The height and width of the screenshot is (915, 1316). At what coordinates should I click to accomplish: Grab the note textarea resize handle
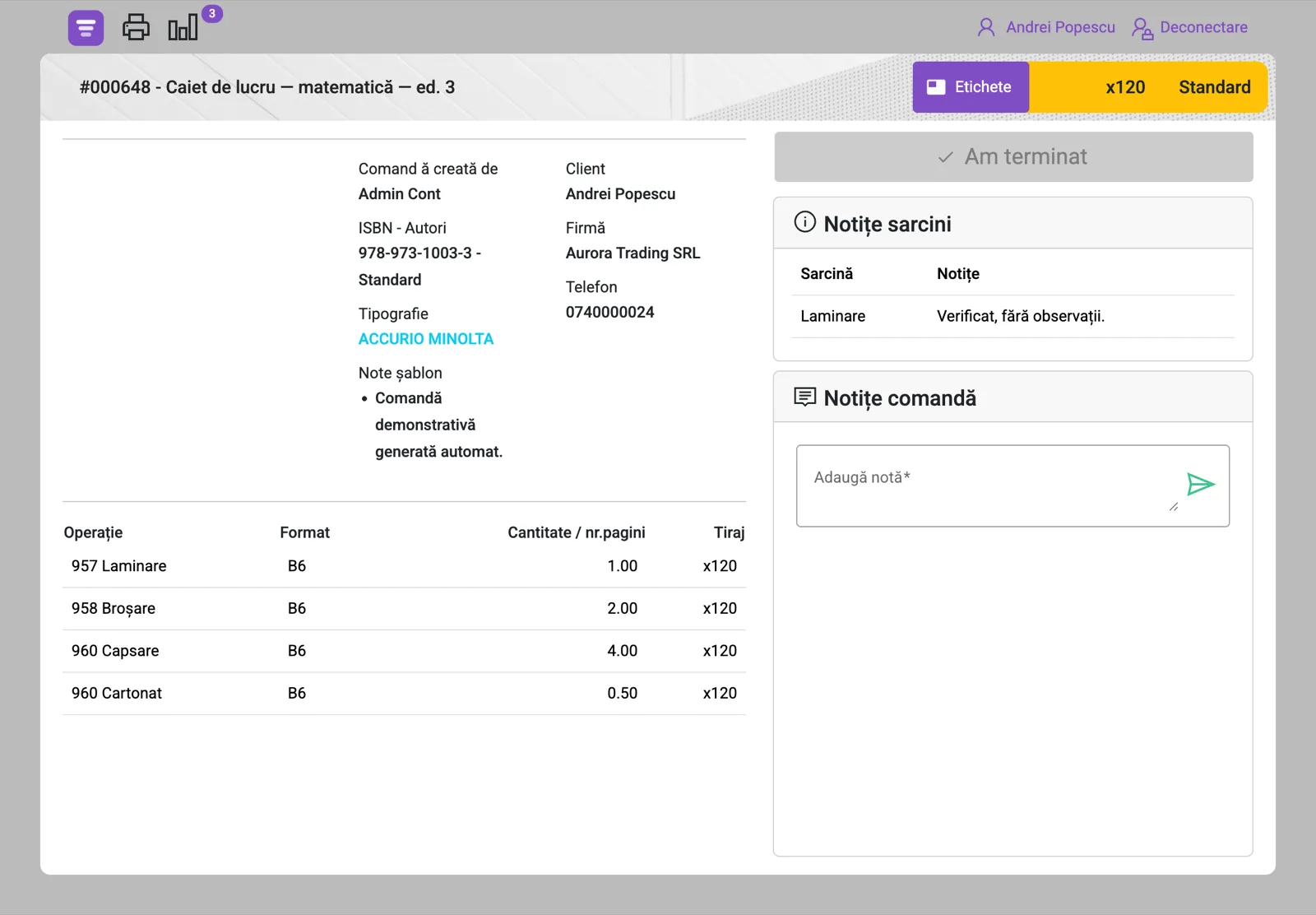1174,507
